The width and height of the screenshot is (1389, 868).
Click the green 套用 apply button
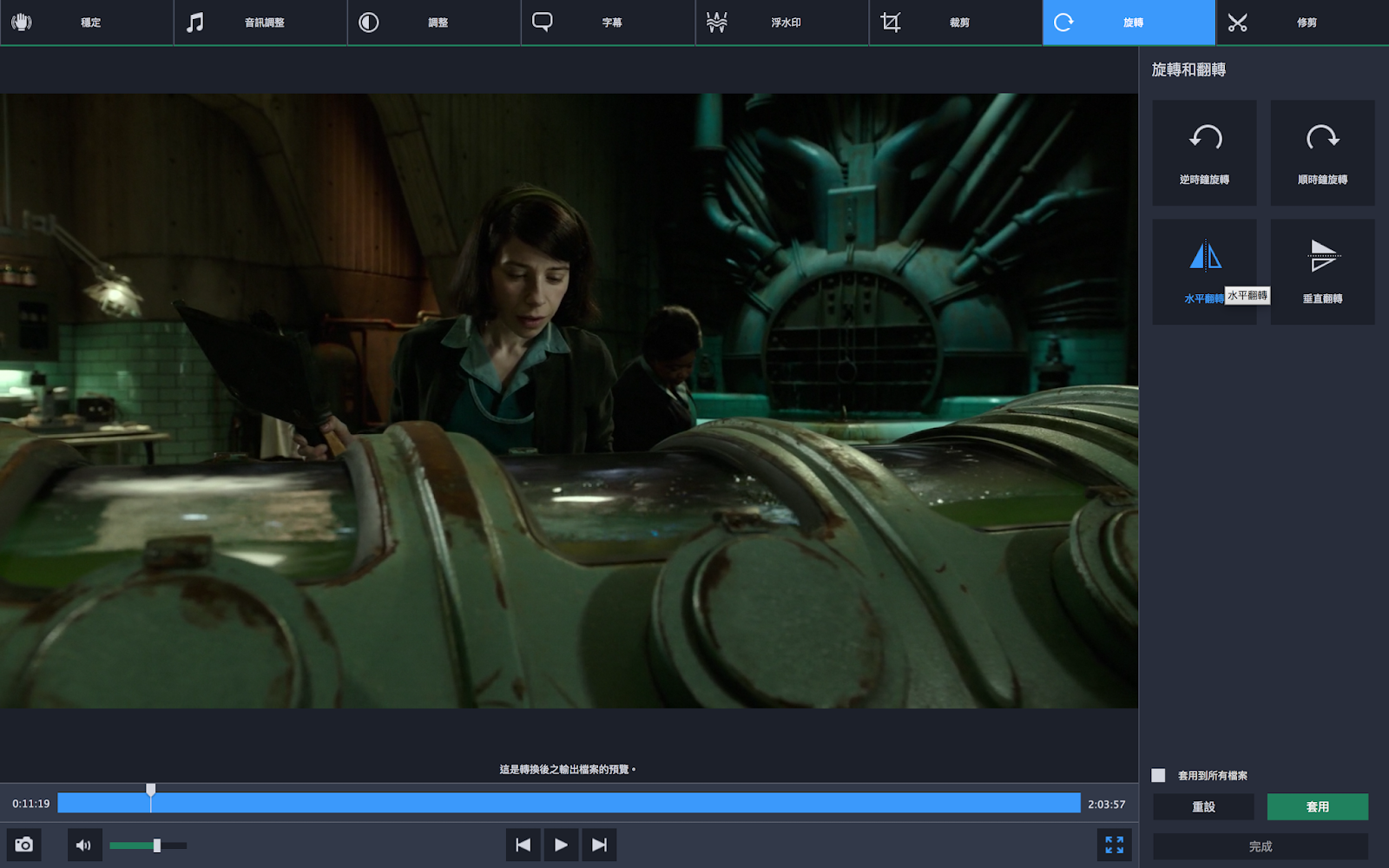coord(1317,806)
